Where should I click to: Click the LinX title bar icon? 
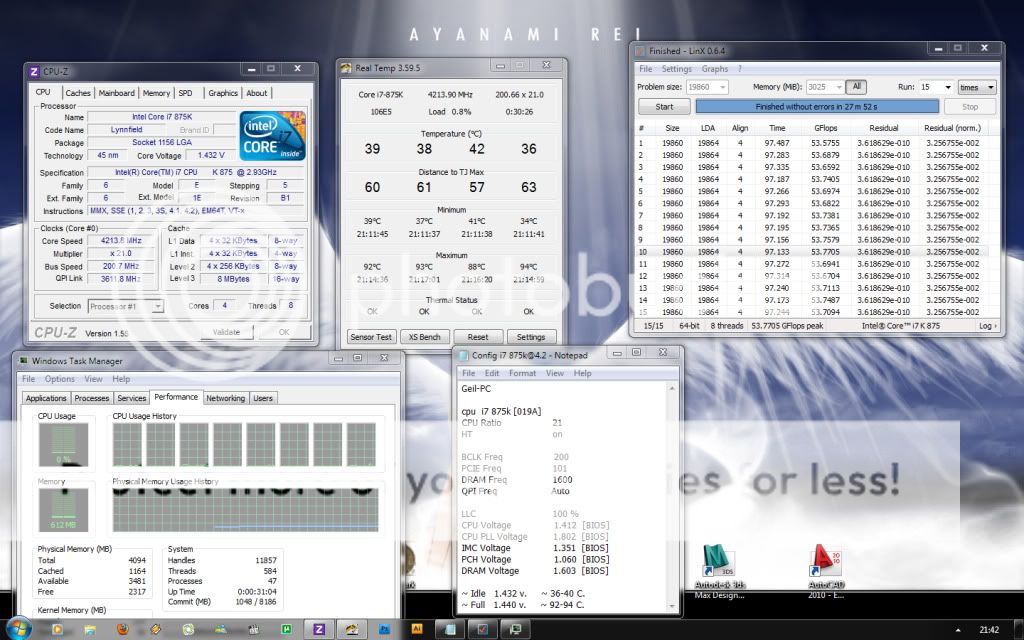(640, 50)
